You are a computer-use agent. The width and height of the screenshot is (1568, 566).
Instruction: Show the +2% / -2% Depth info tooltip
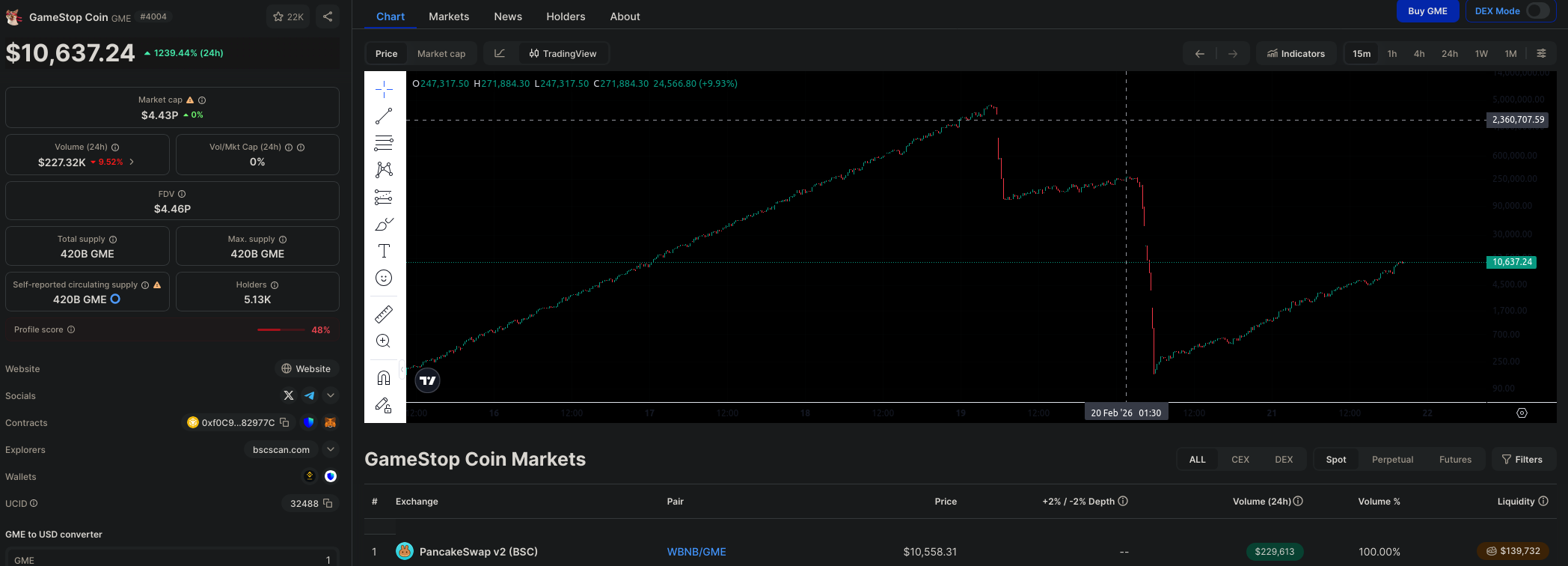point(1123,501)
